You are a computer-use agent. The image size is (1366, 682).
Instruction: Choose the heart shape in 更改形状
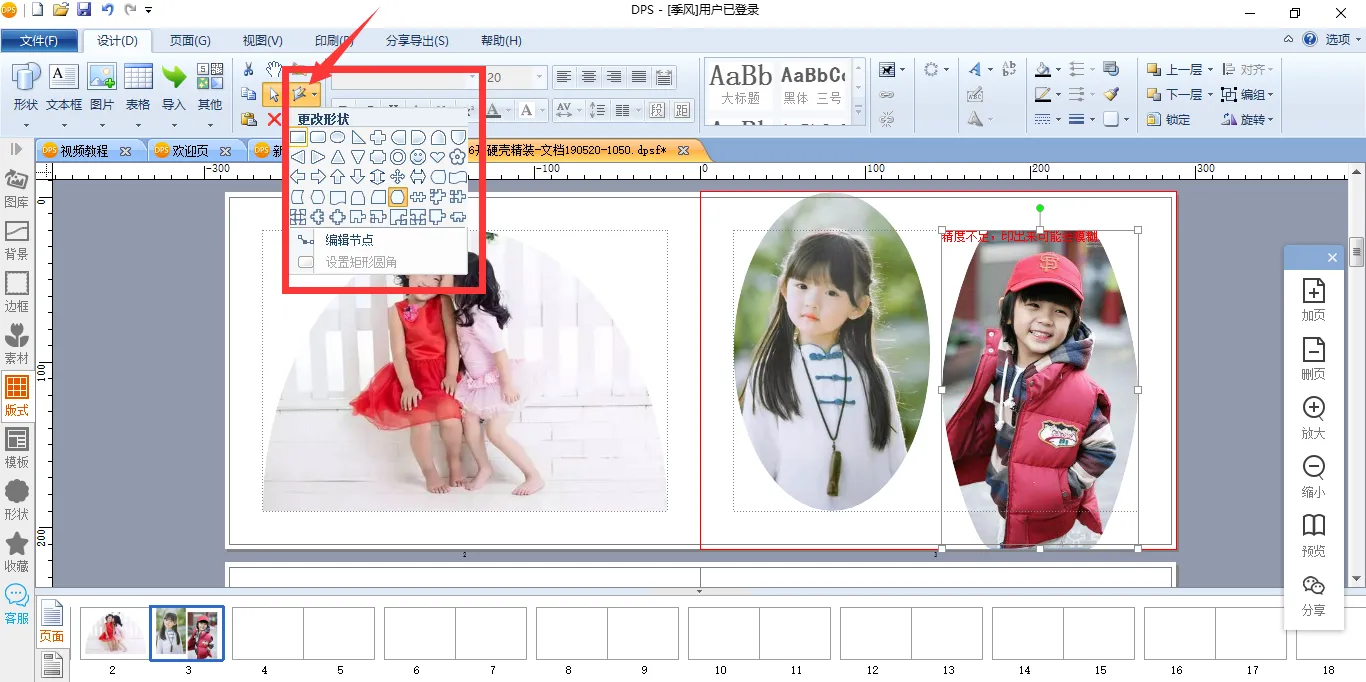pyautogui.click(x=437, y=157)
